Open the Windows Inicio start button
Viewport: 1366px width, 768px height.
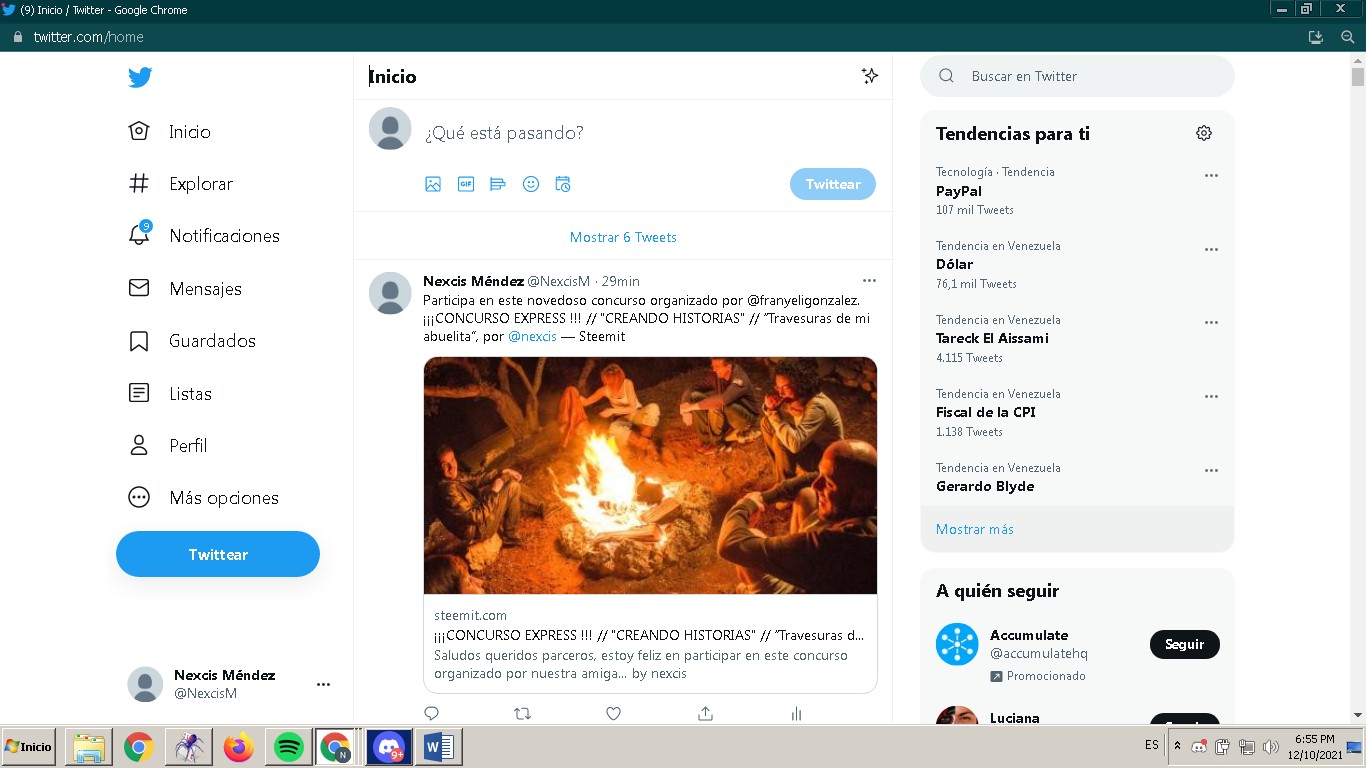tap(29, 747)
